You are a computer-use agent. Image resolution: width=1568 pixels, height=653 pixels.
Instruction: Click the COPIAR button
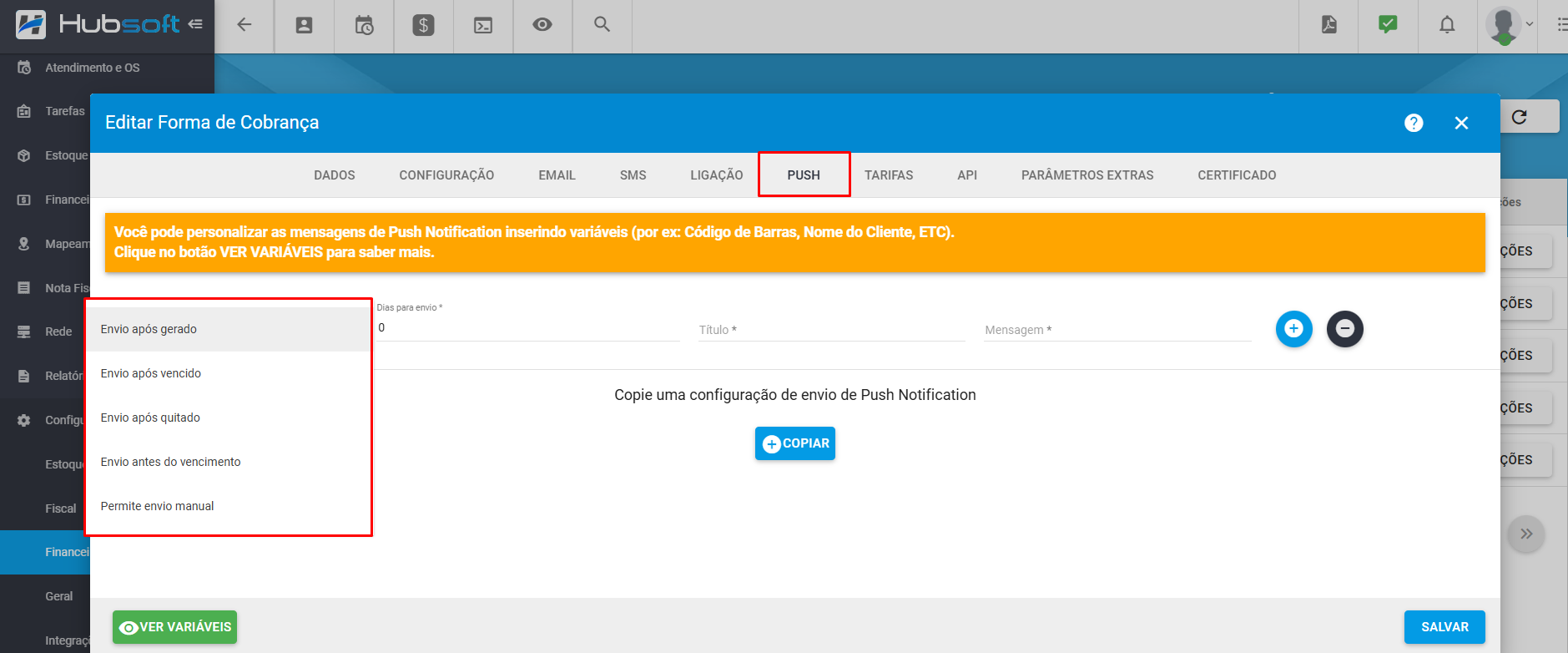point(795,443)
